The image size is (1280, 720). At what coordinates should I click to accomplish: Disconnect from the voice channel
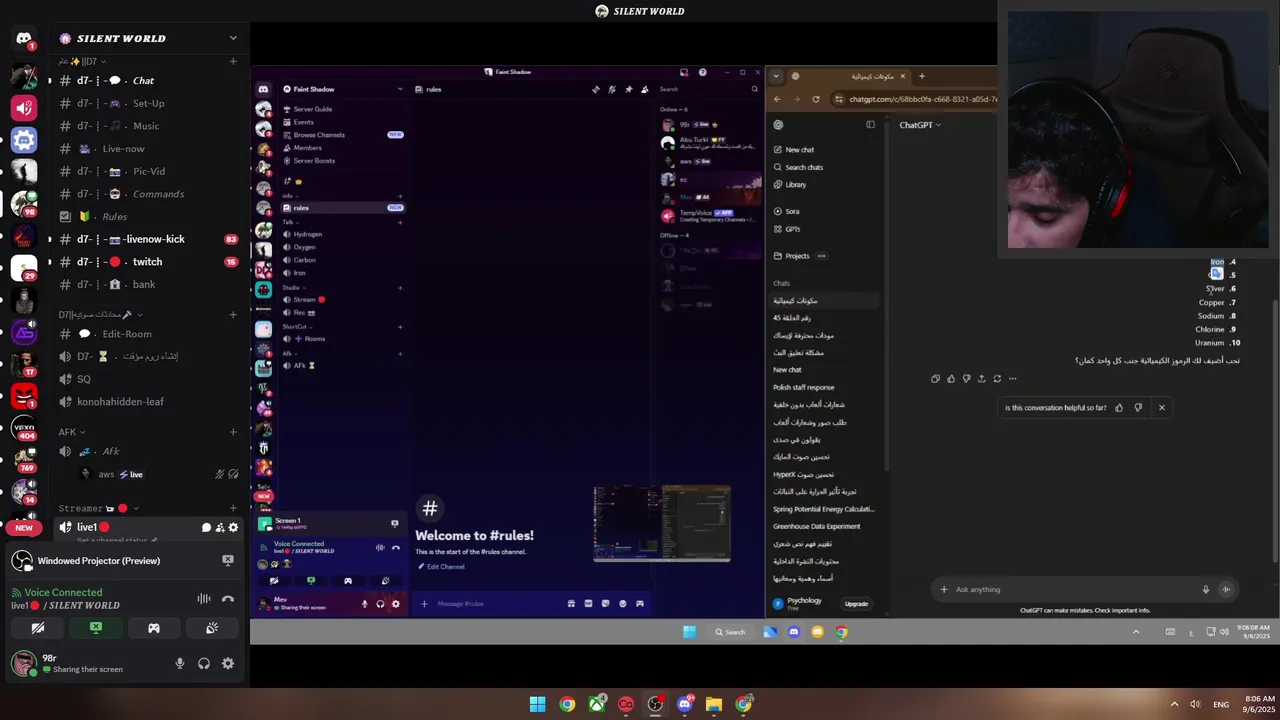point(228,598)
